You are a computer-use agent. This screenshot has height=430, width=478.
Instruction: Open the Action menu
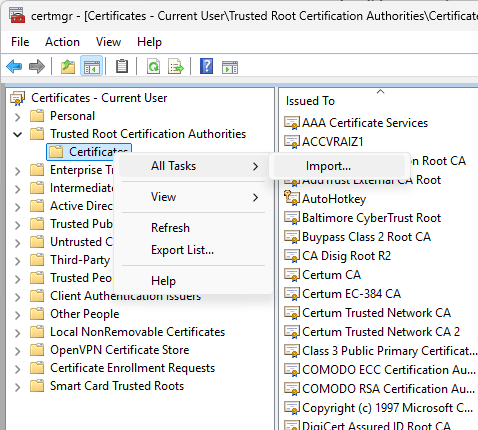tap(62, 42)
